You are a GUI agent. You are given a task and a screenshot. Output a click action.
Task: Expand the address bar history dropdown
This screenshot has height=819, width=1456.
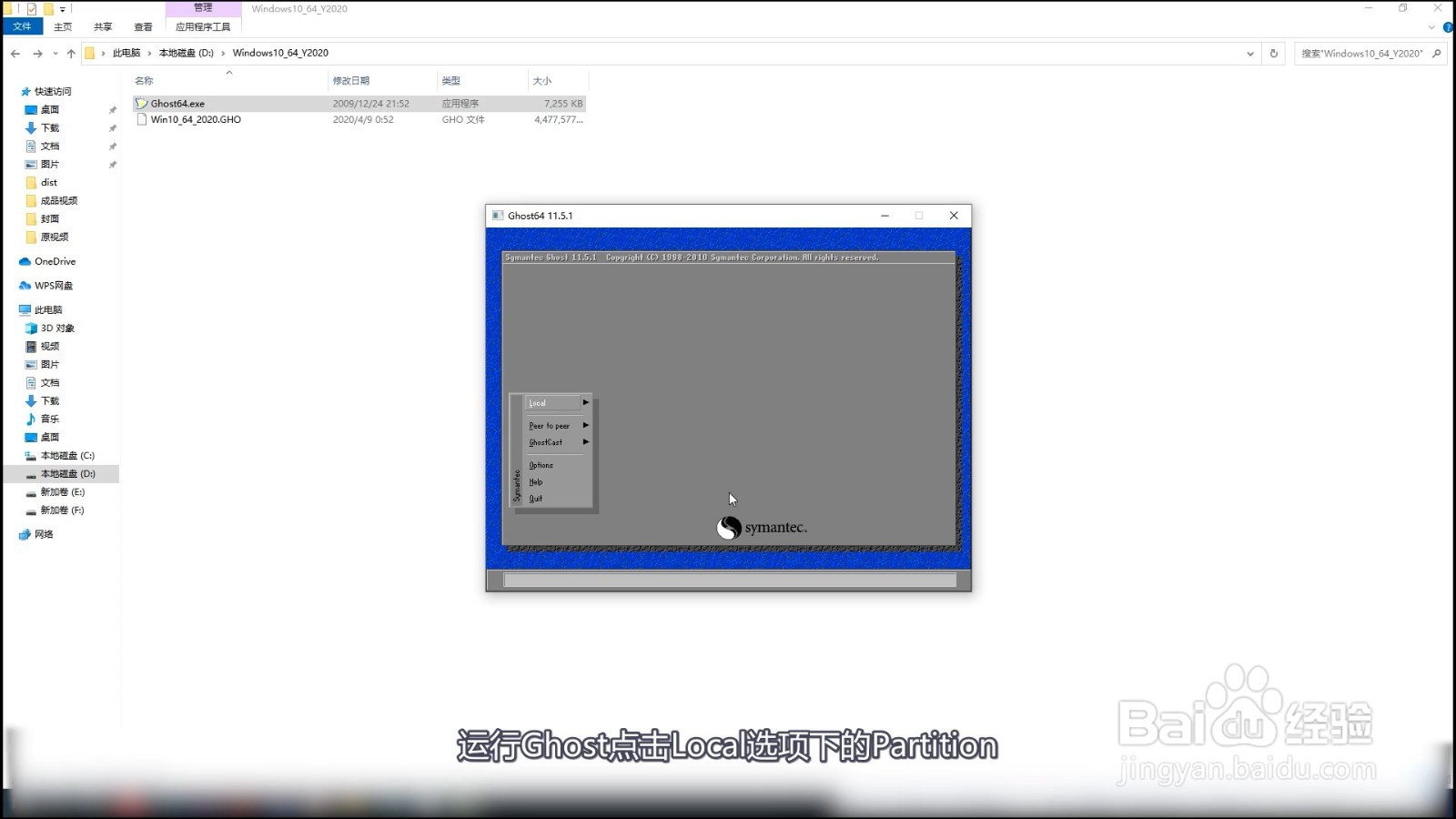tap(1249, 54)
